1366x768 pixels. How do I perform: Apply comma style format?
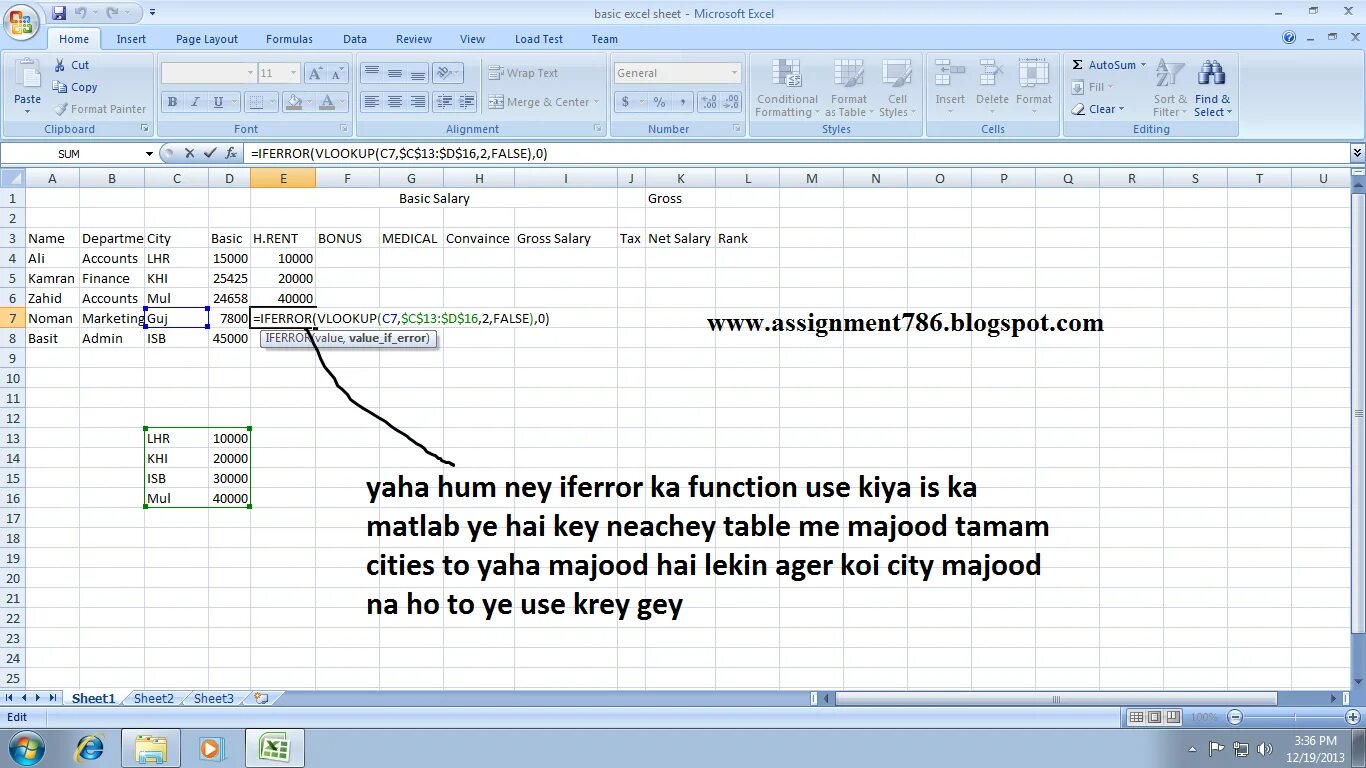coord(682,102)
